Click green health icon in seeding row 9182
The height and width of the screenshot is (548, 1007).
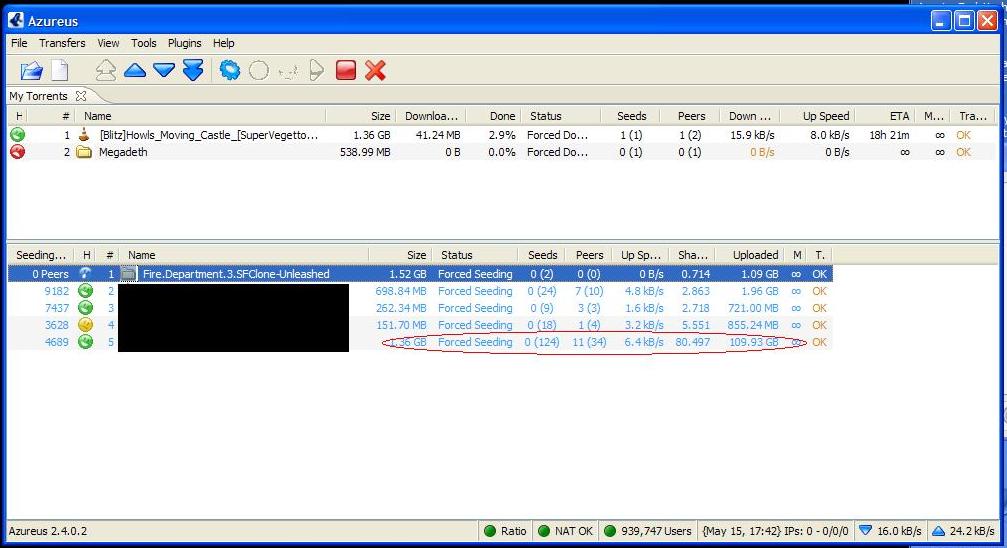(x=85, y=291)
